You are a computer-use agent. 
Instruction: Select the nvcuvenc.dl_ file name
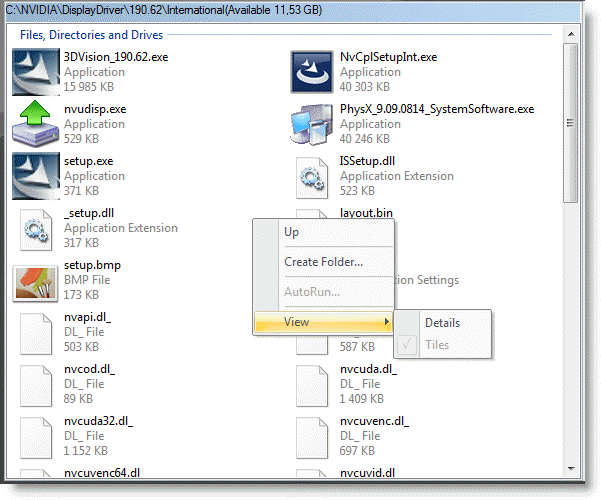(x=374, y=421)
